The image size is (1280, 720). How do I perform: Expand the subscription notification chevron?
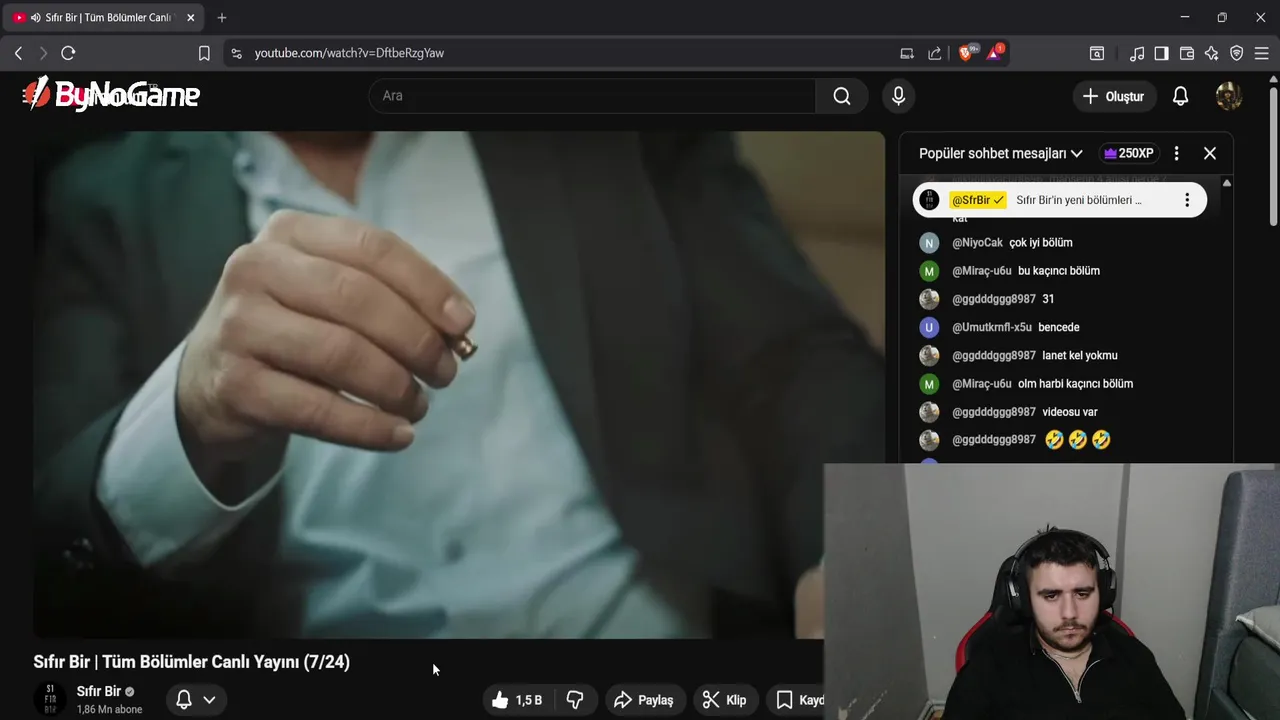(209, 700)
